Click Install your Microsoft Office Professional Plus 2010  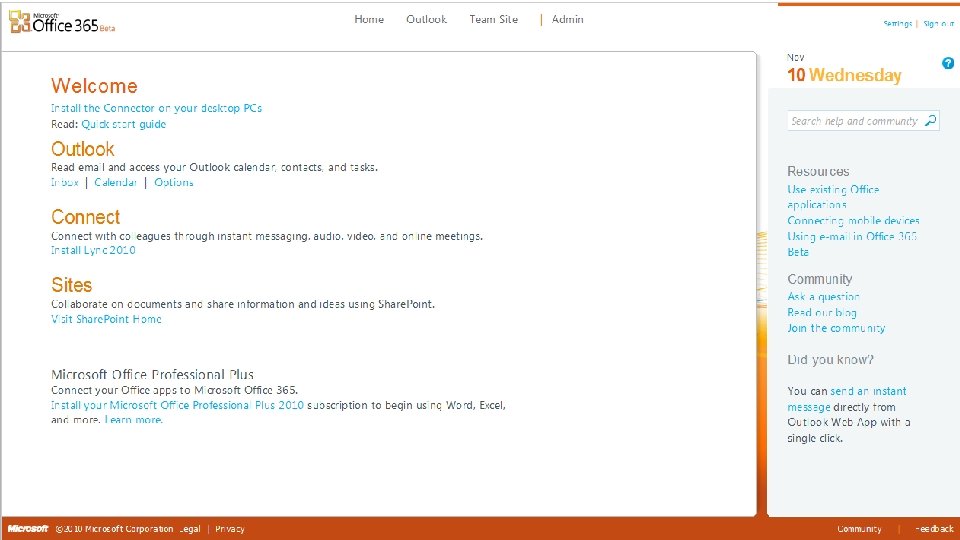coord(178,405)
